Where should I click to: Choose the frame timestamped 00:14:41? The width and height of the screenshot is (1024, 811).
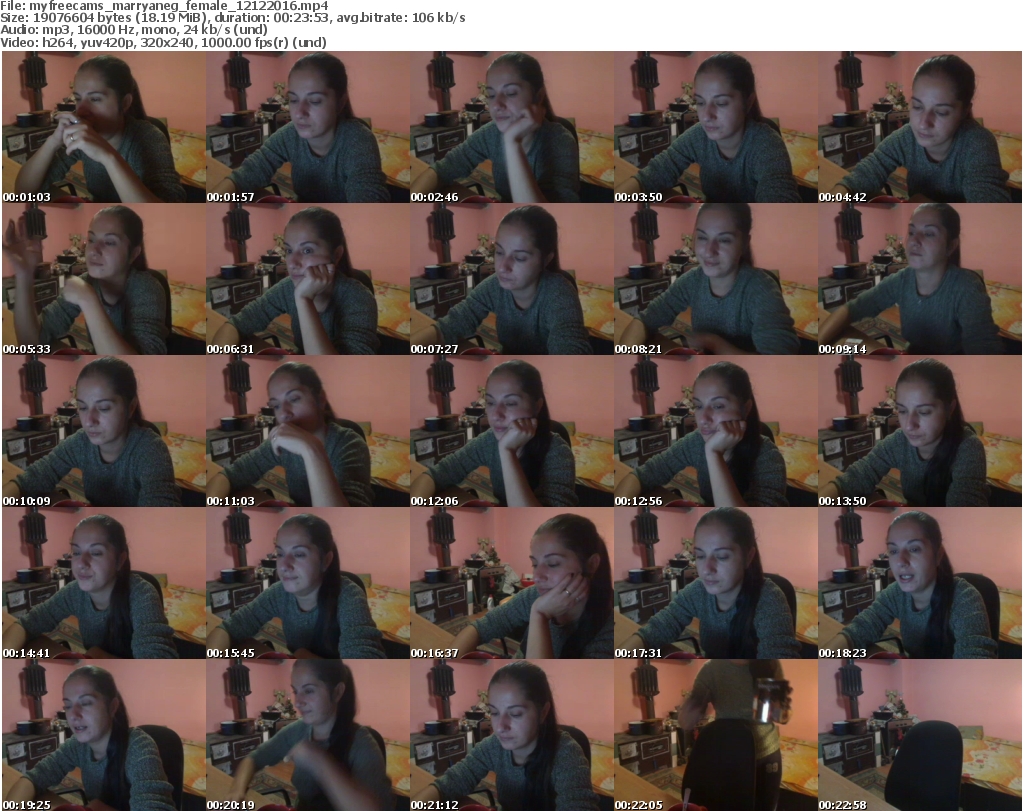104,584
